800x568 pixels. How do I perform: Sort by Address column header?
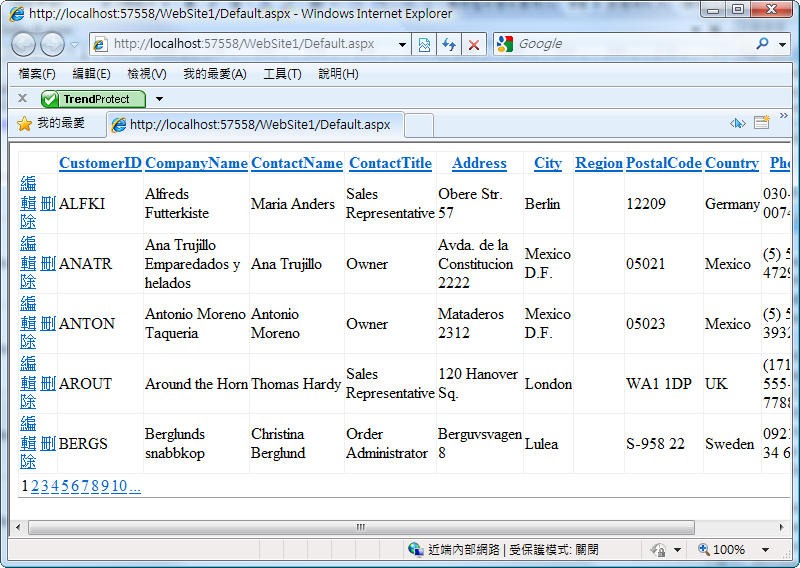(480, 163)
